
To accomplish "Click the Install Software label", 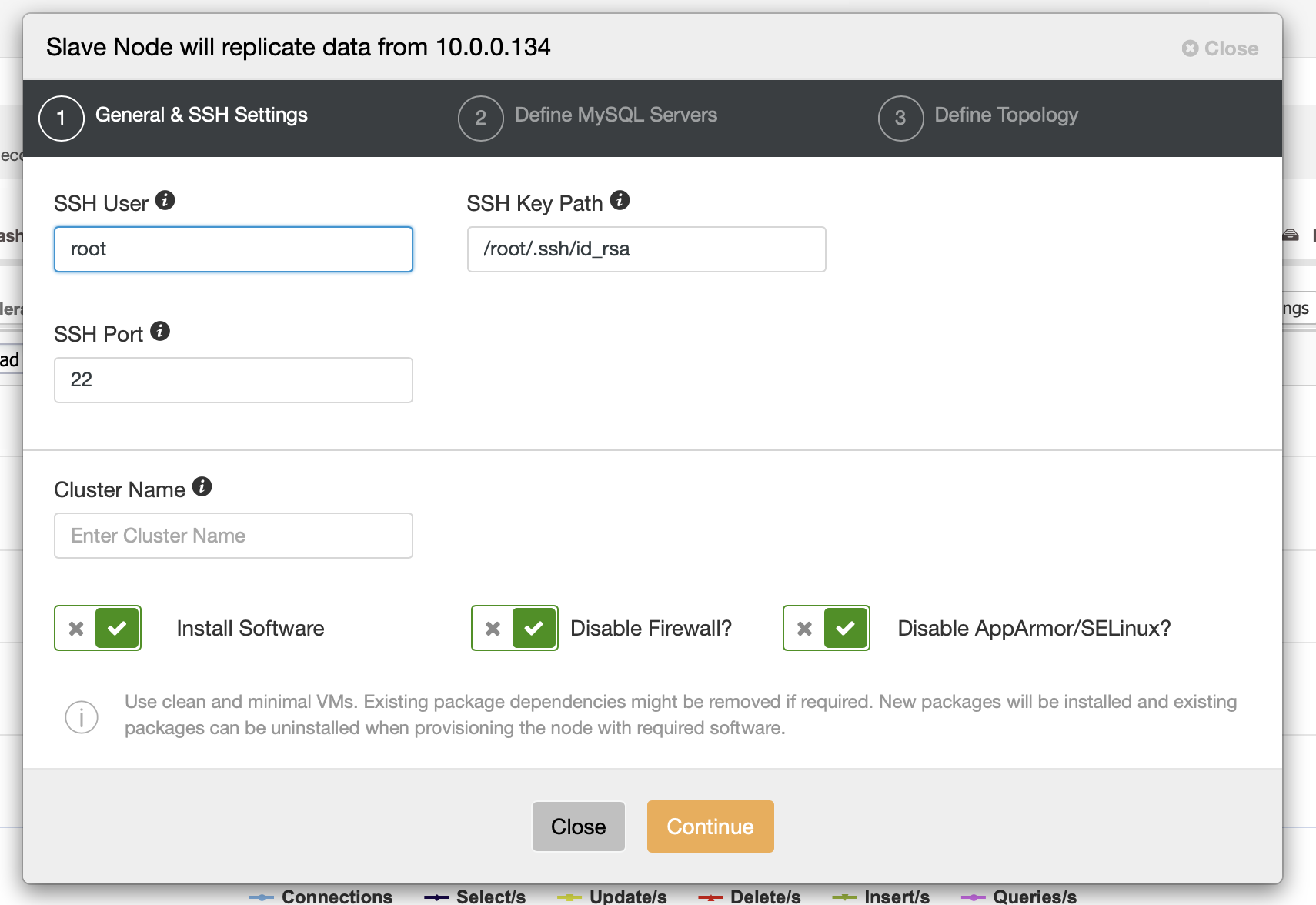I will (250, 628).
